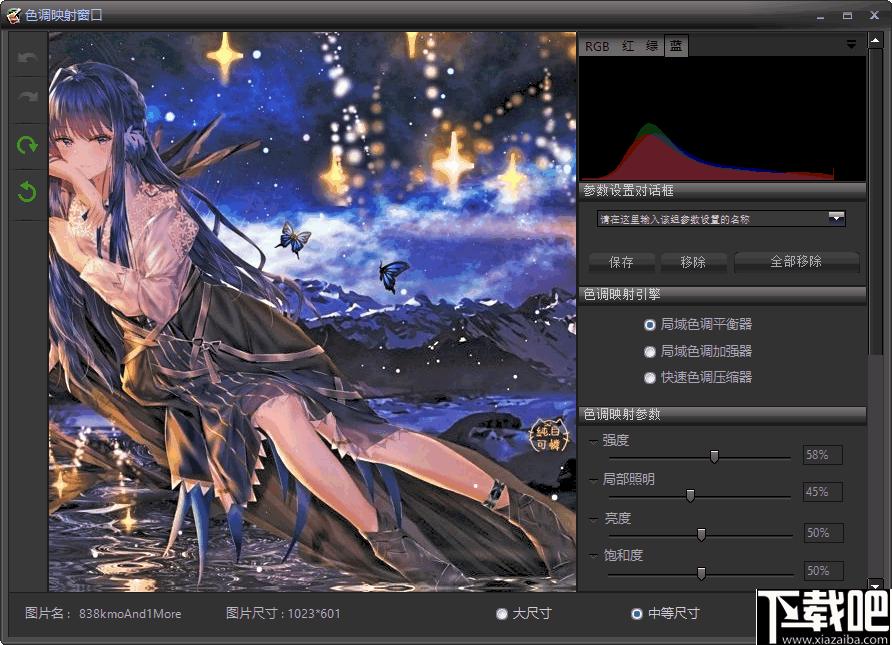
Task: Select the 大尺寸 radio button
Action: tap(502, 614)
